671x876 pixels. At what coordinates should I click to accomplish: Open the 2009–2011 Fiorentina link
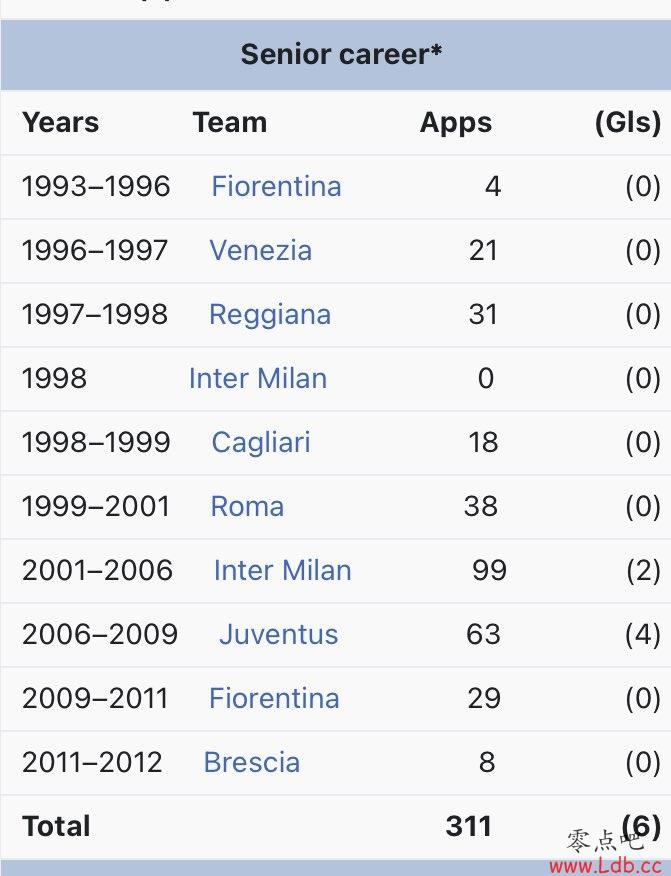click(274, 698)
